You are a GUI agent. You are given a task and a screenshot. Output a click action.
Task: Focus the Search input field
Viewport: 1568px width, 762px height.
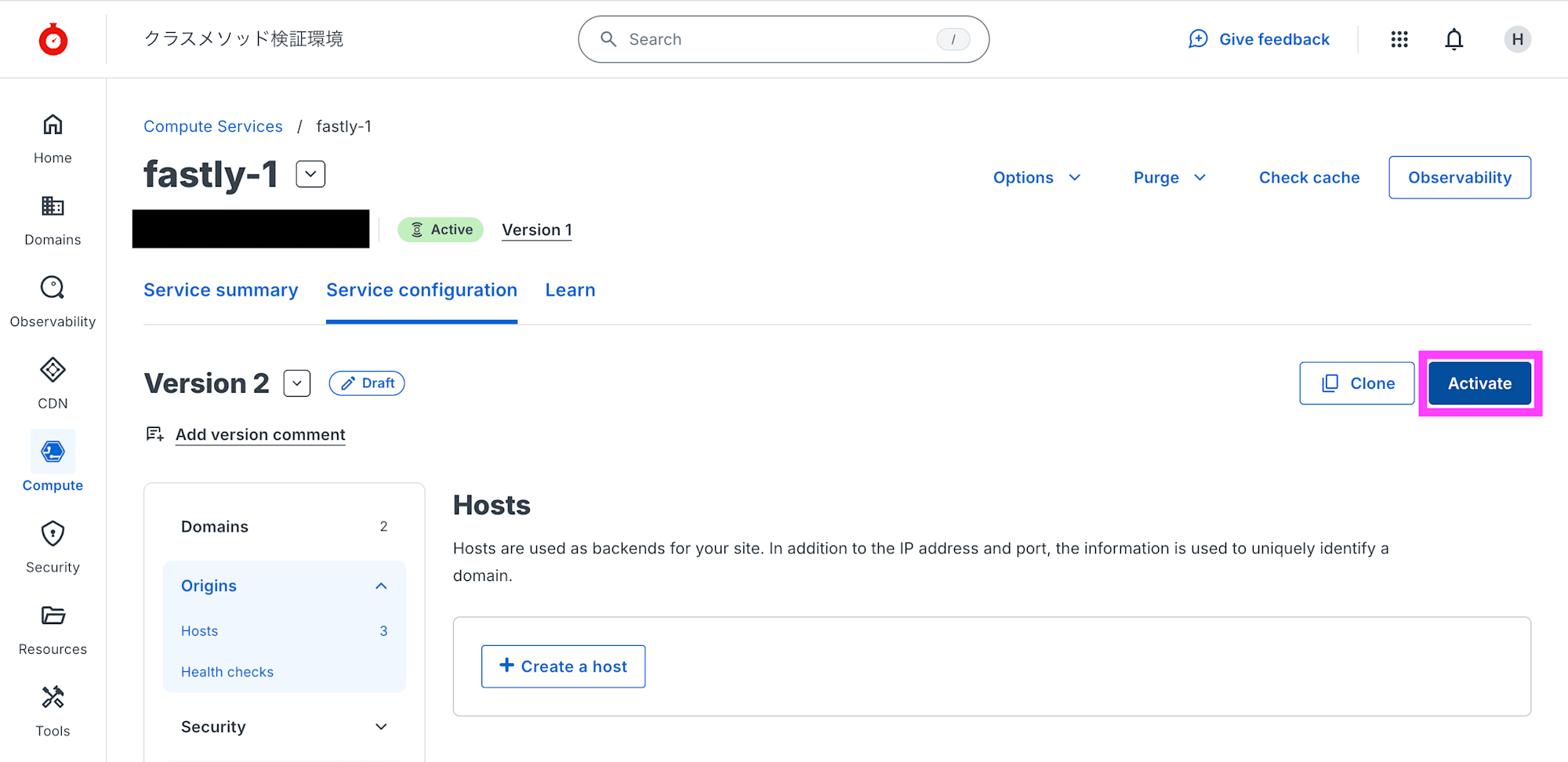pyautogui.click(x=776, y=39)
